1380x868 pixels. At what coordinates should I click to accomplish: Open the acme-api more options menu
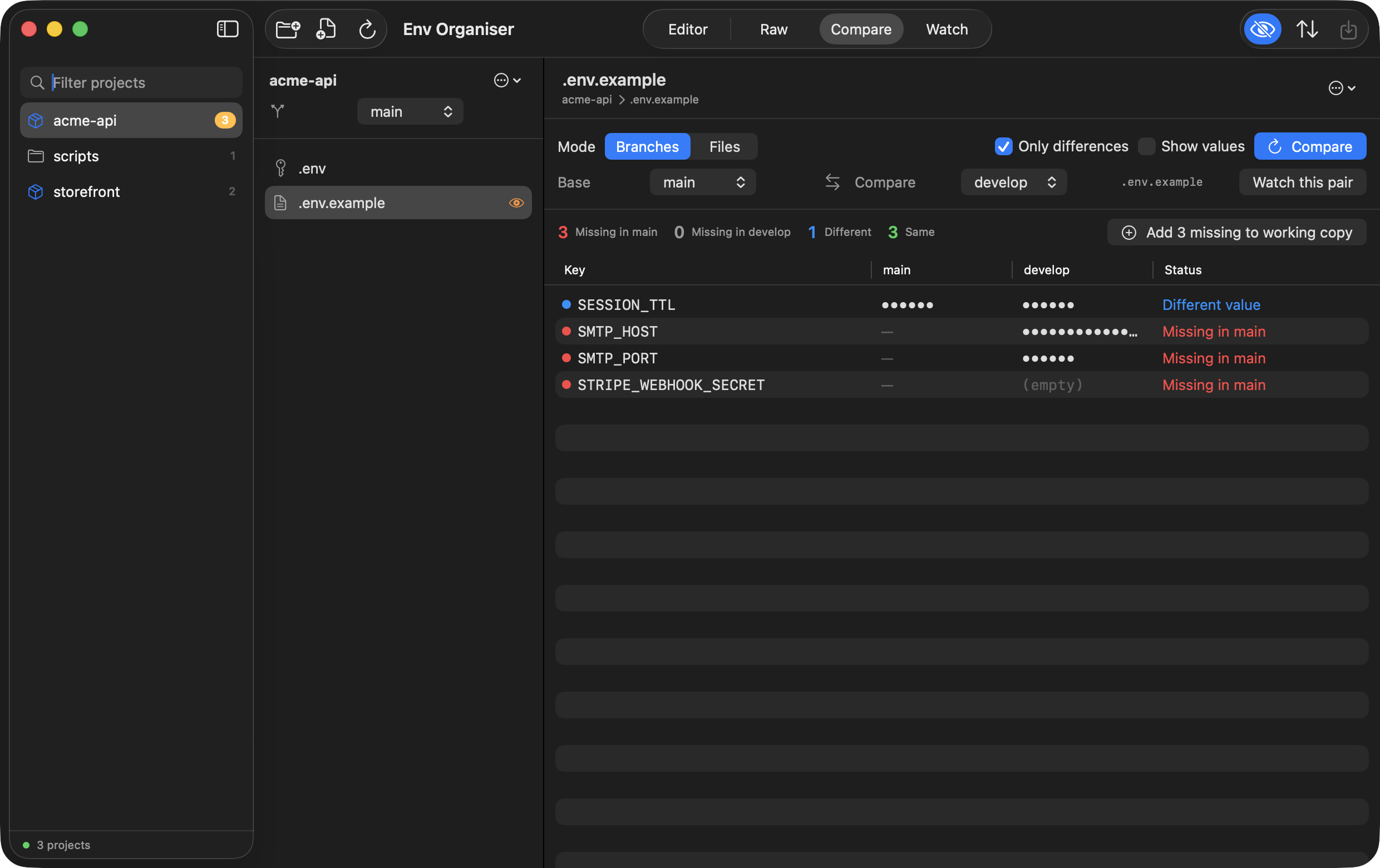(x=507, y=80)
